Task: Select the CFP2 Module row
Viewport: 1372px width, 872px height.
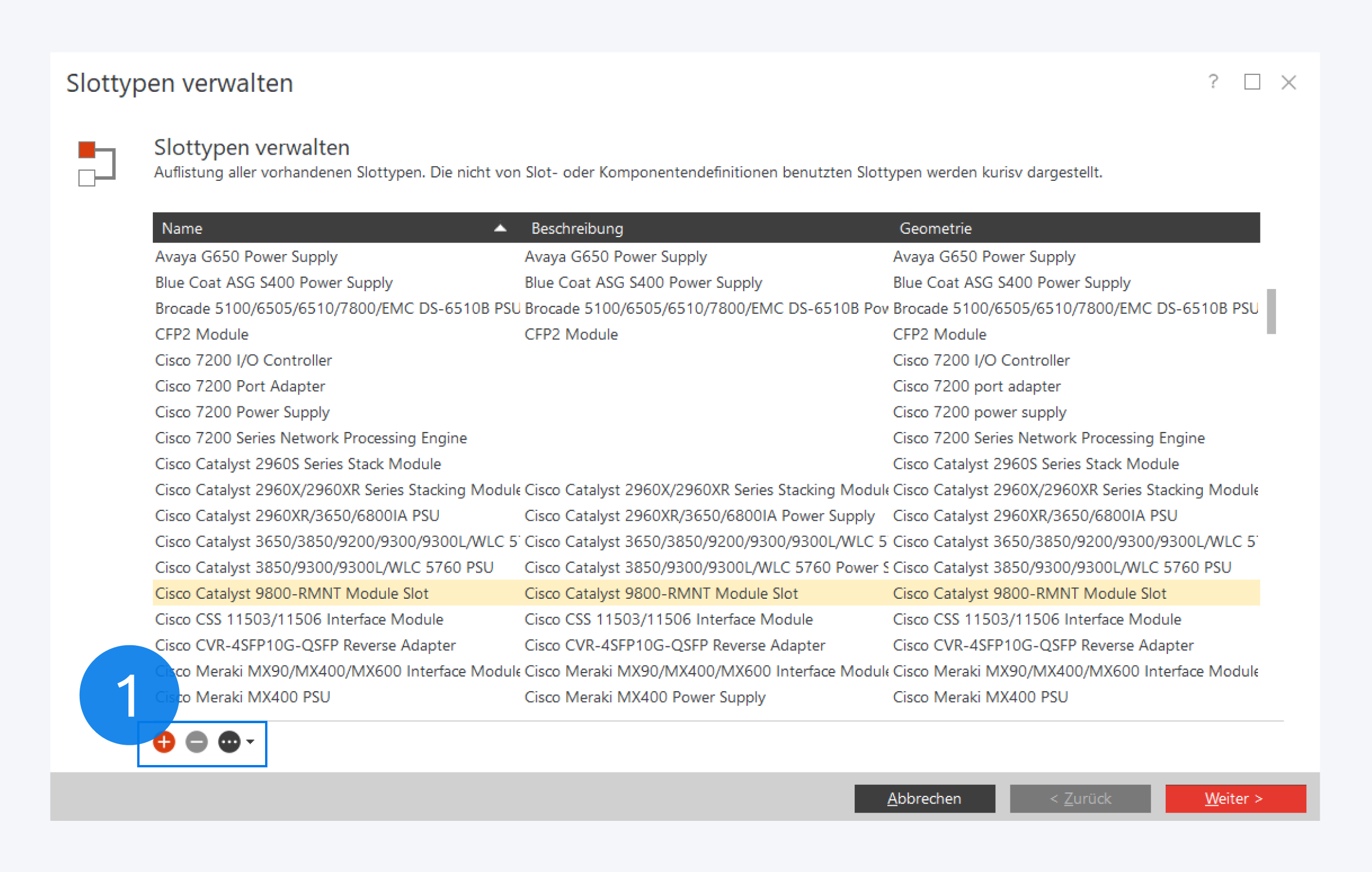Action: (x=202, y=334)
